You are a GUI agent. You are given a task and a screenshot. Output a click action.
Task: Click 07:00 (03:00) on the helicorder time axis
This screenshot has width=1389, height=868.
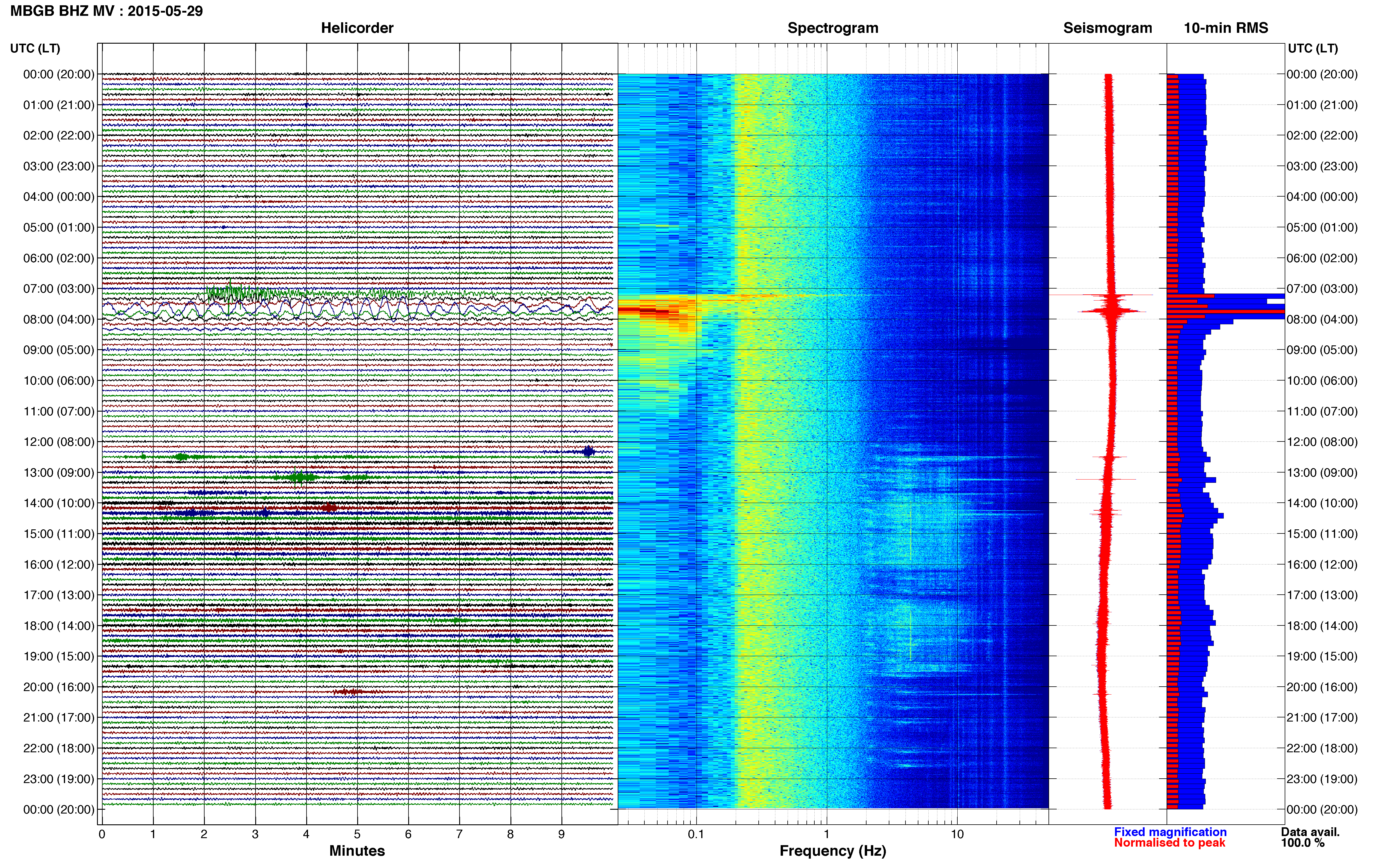tap(59, 289)
